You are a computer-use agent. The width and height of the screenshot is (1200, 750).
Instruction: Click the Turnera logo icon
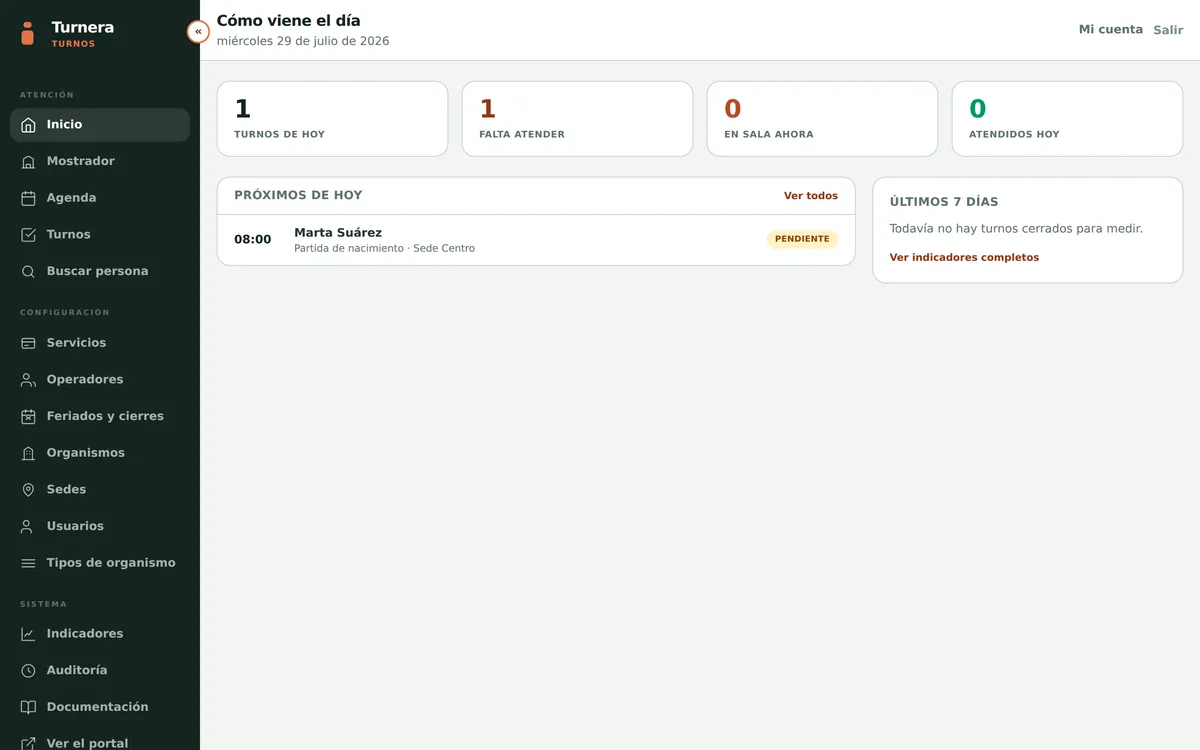coord(28,33)
